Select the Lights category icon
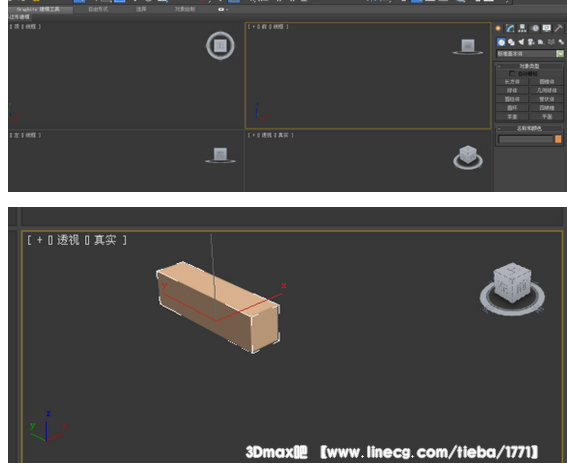The height and width of the screenshot is (469, 567). click(x=521, y=42)
